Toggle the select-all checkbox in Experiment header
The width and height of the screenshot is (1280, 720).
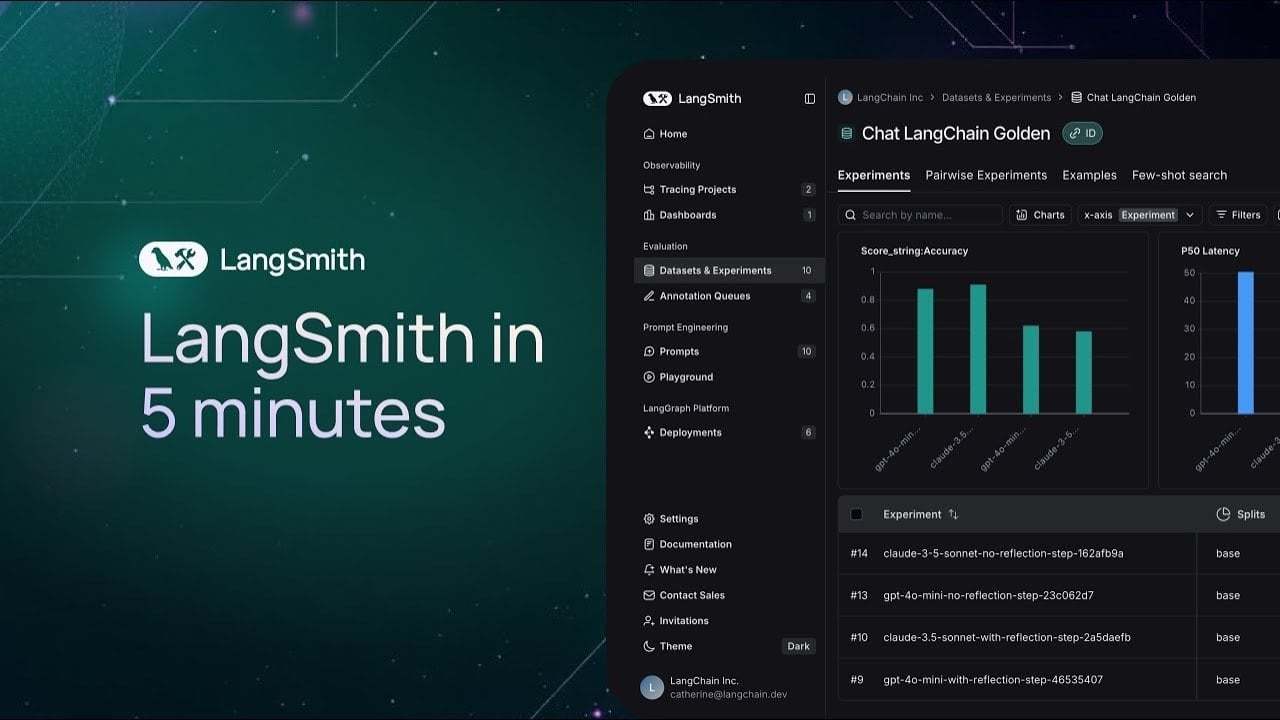[857, 513]
